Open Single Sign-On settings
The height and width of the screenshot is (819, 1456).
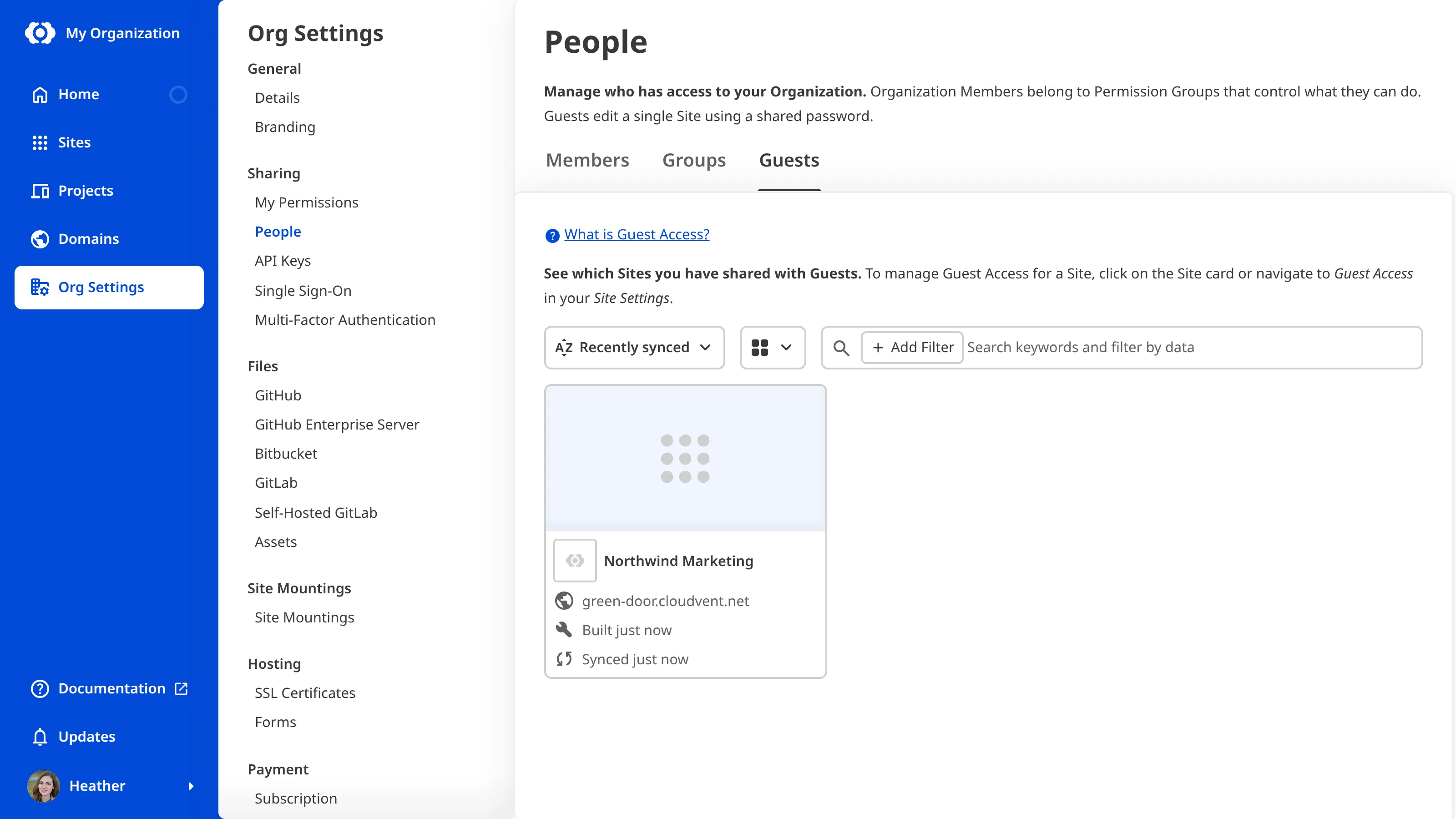tap(303, 291)
